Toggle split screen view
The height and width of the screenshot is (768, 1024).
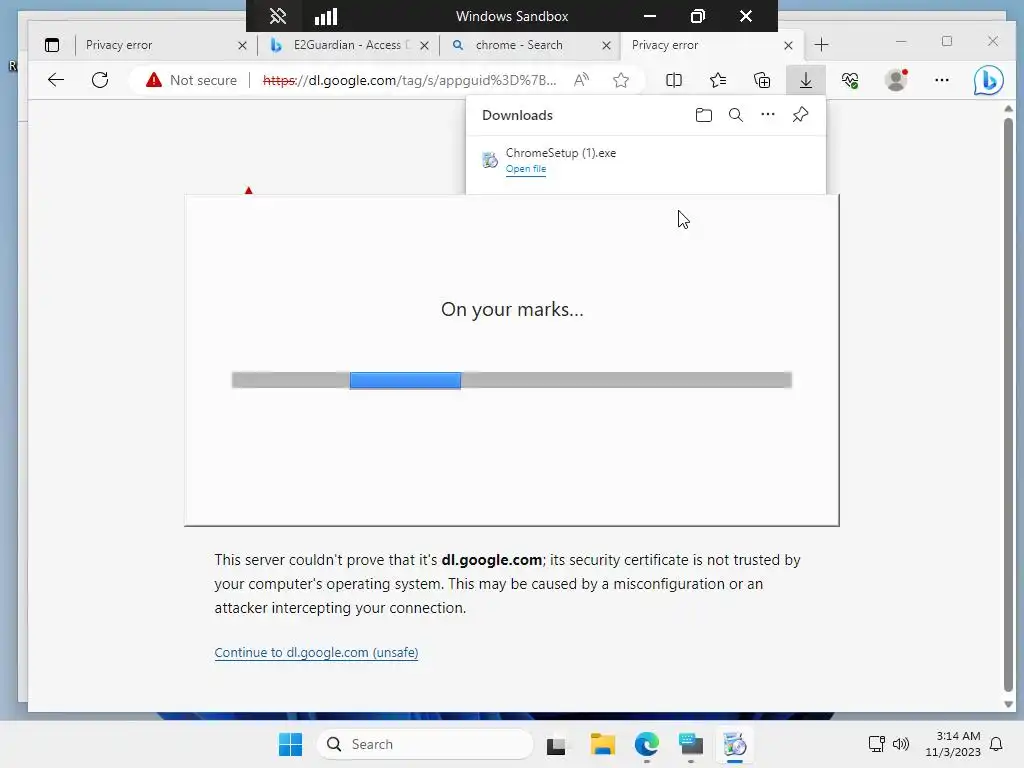pyautogui.click(x=674, y=80)
